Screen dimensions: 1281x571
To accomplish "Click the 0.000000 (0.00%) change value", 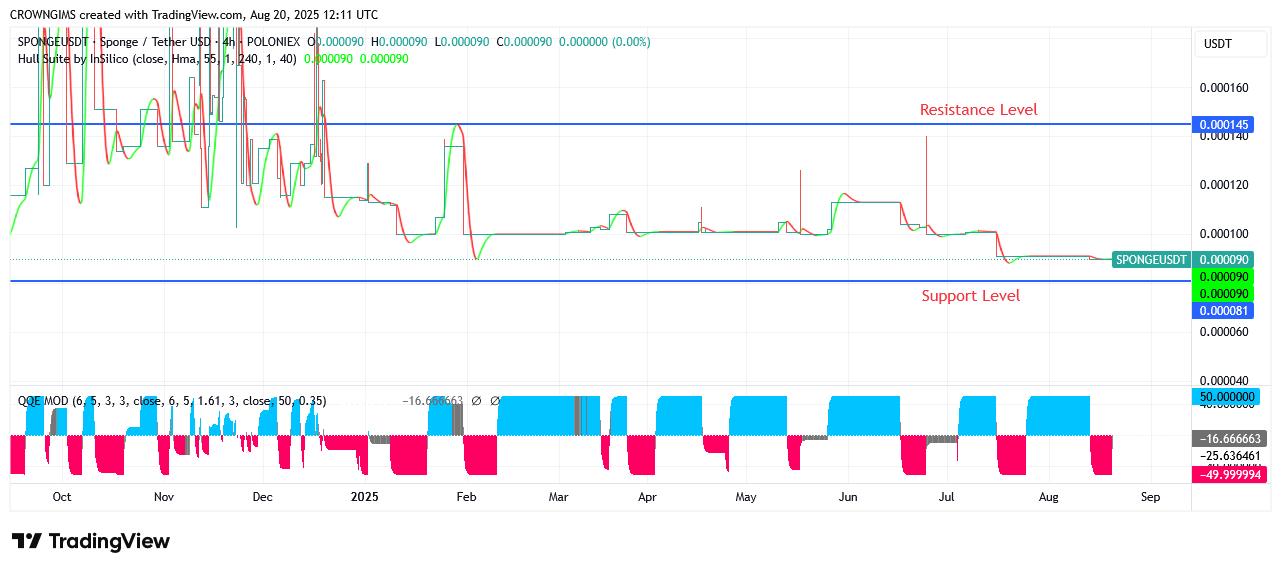I will click(604, 42).
